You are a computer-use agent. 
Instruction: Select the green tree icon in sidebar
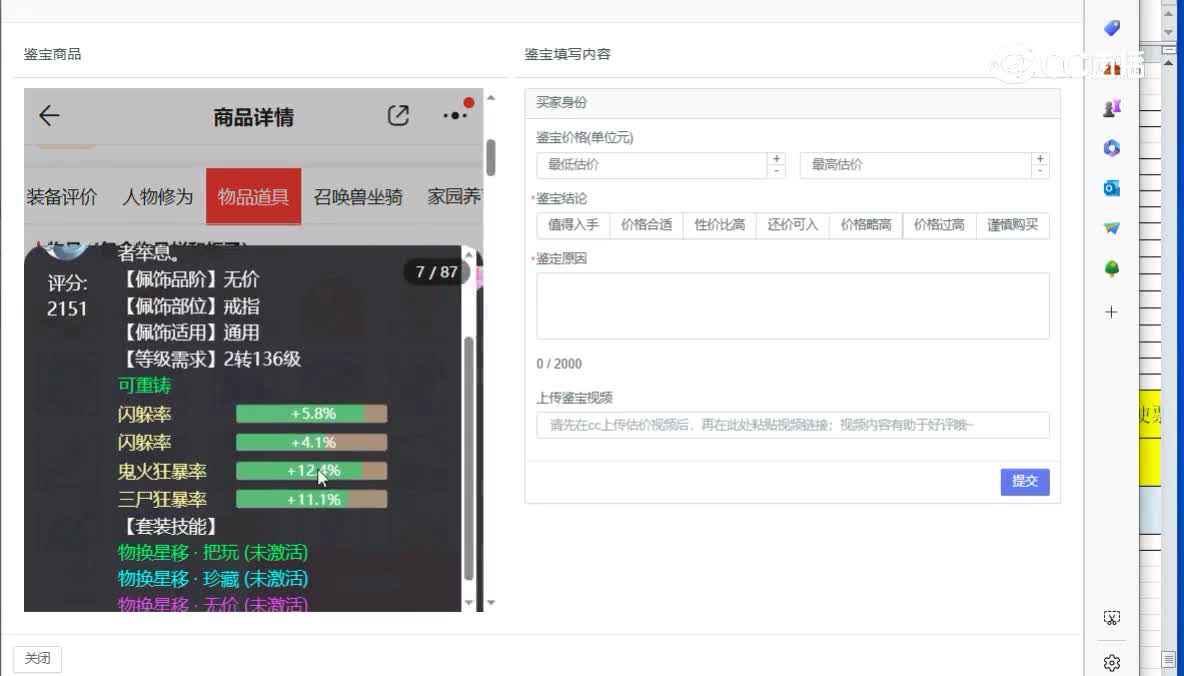pos(1111,268)
